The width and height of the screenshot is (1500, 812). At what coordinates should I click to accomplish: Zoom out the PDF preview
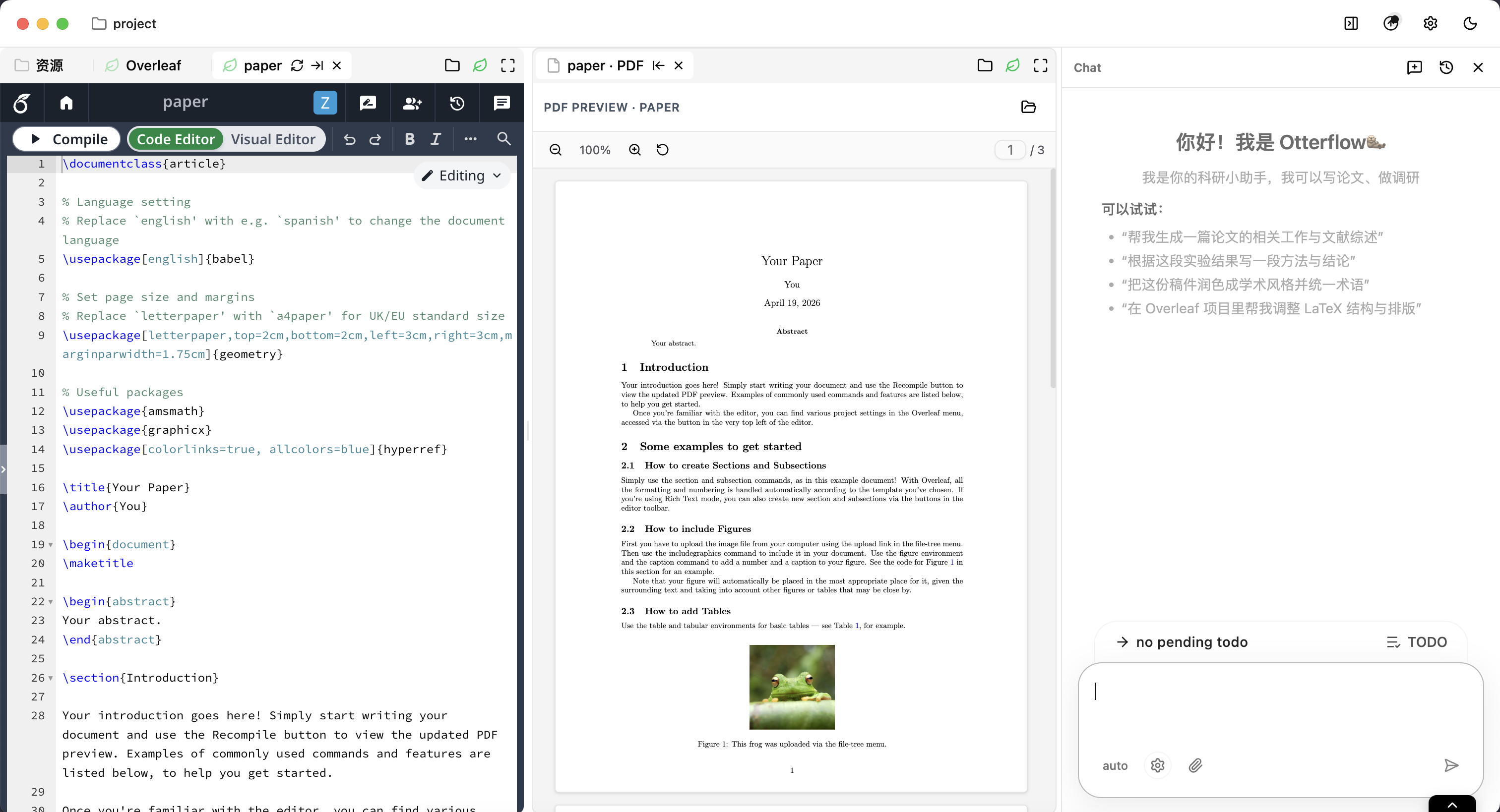pyautogui.click(x=556, y=150)
